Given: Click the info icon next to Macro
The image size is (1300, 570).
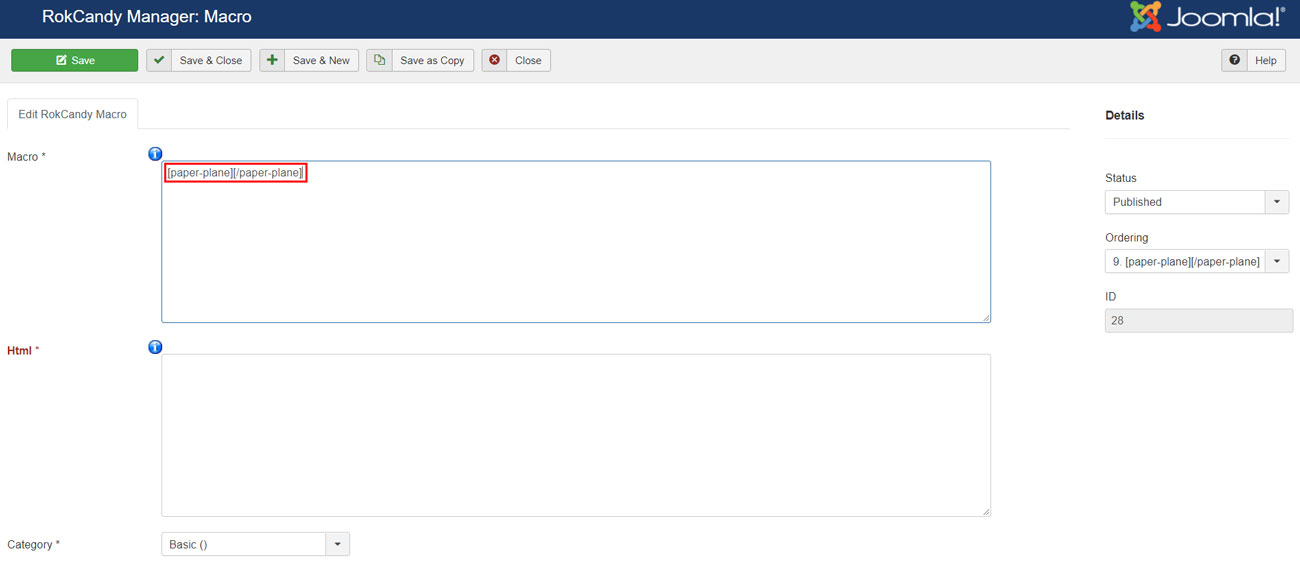Looking at the screenshot, I should 155,154.
